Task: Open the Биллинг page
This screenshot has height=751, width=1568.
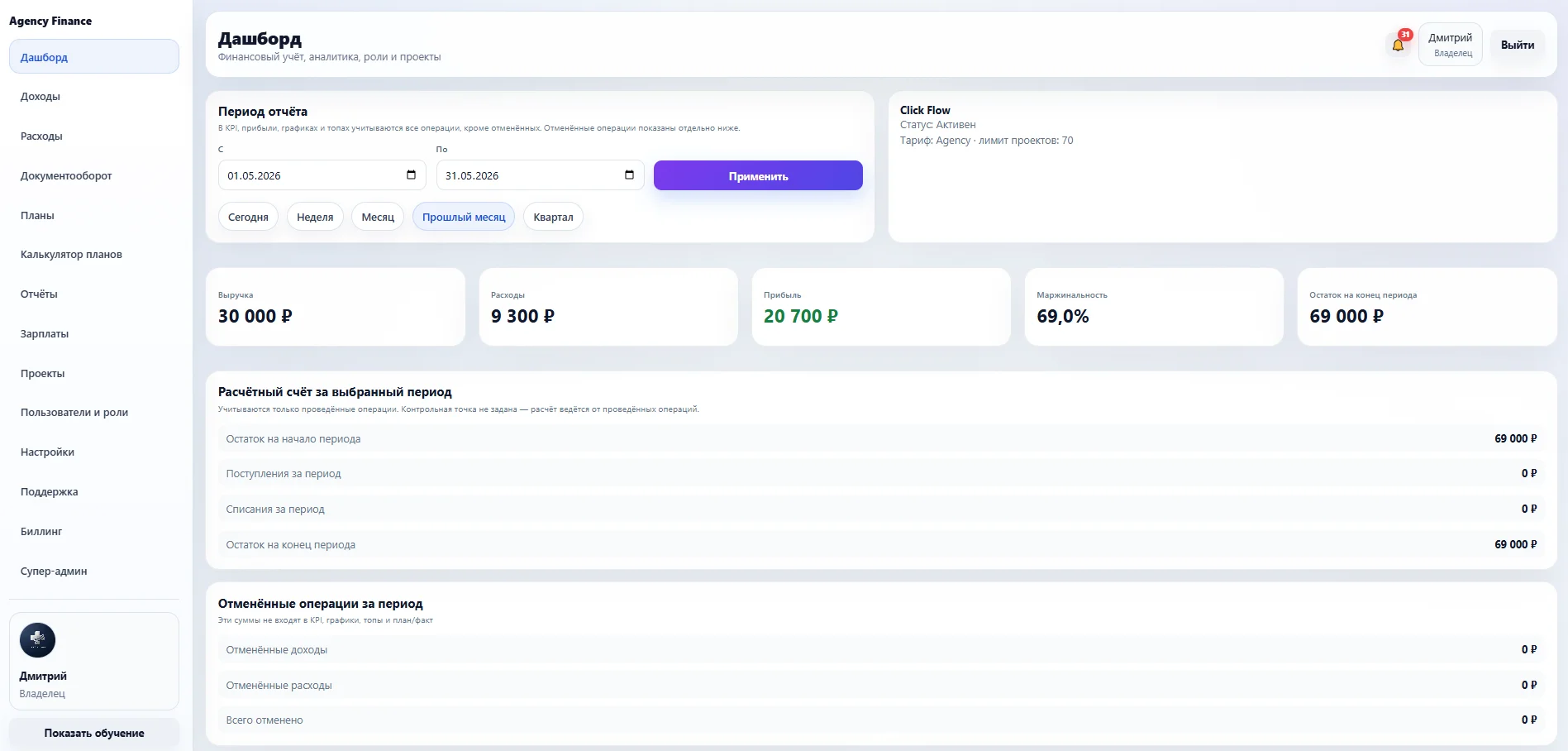Action: [94, 532]
